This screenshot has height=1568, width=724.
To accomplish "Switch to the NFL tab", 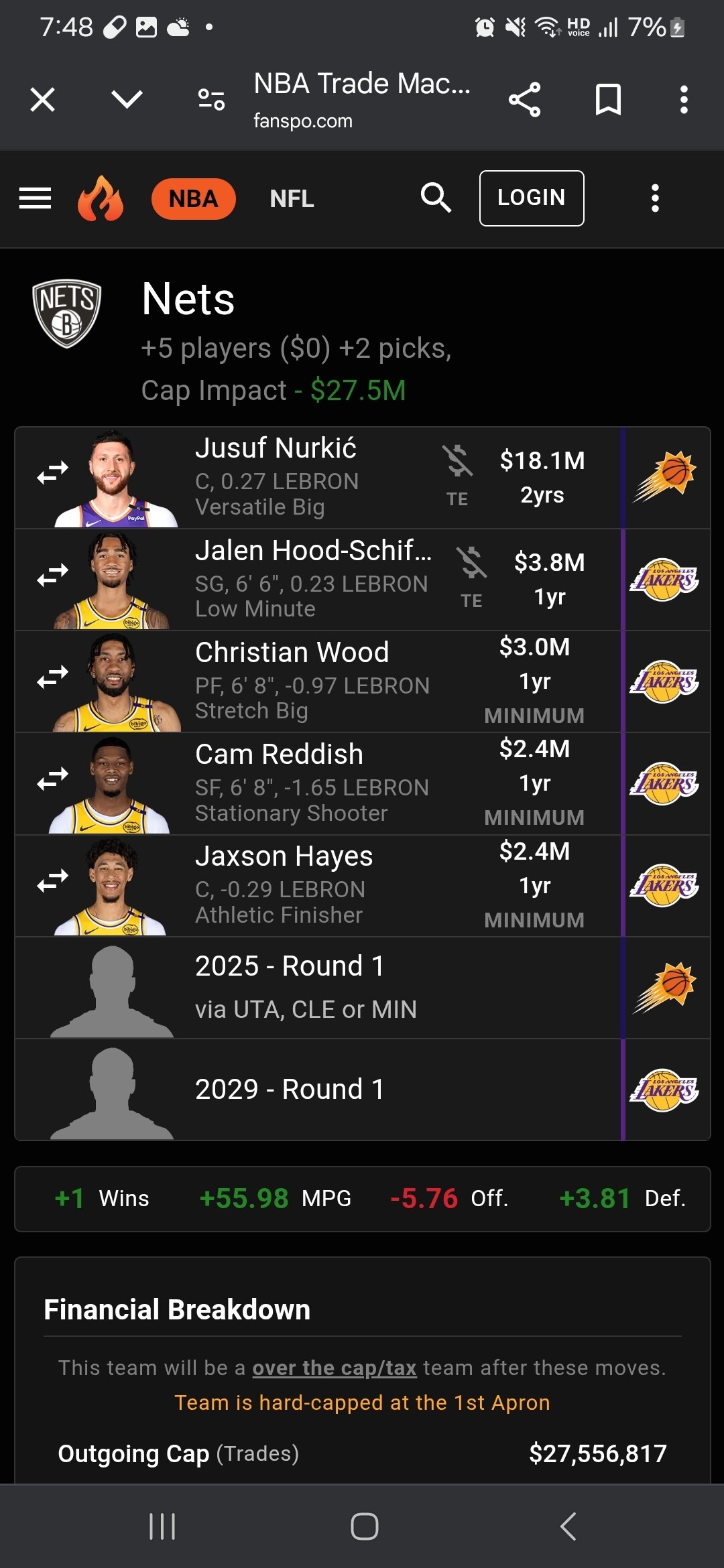I will [x=292, y=199].
